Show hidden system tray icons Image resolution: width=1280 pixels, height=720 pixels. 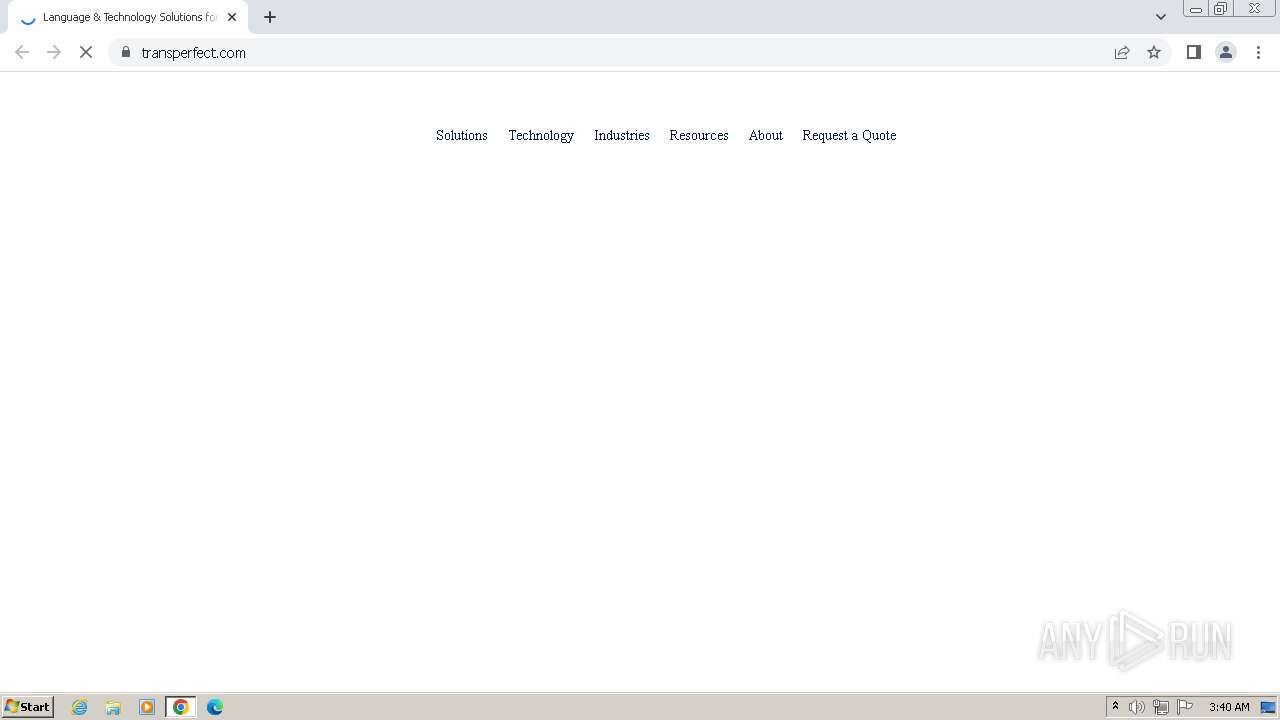coord(1115,707)
